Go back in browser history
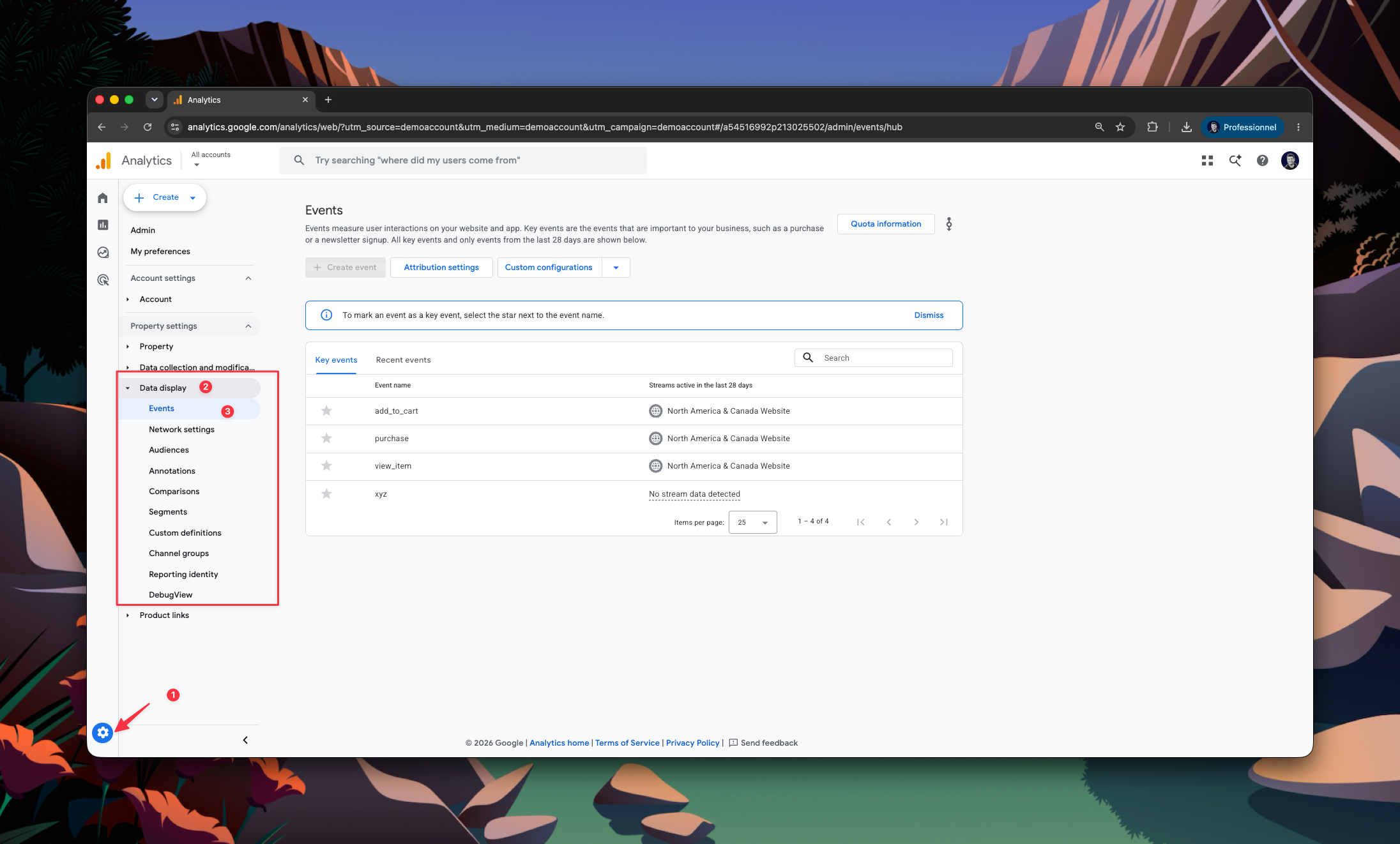This screenshot has width=1400, height=844. coord(102,127)
